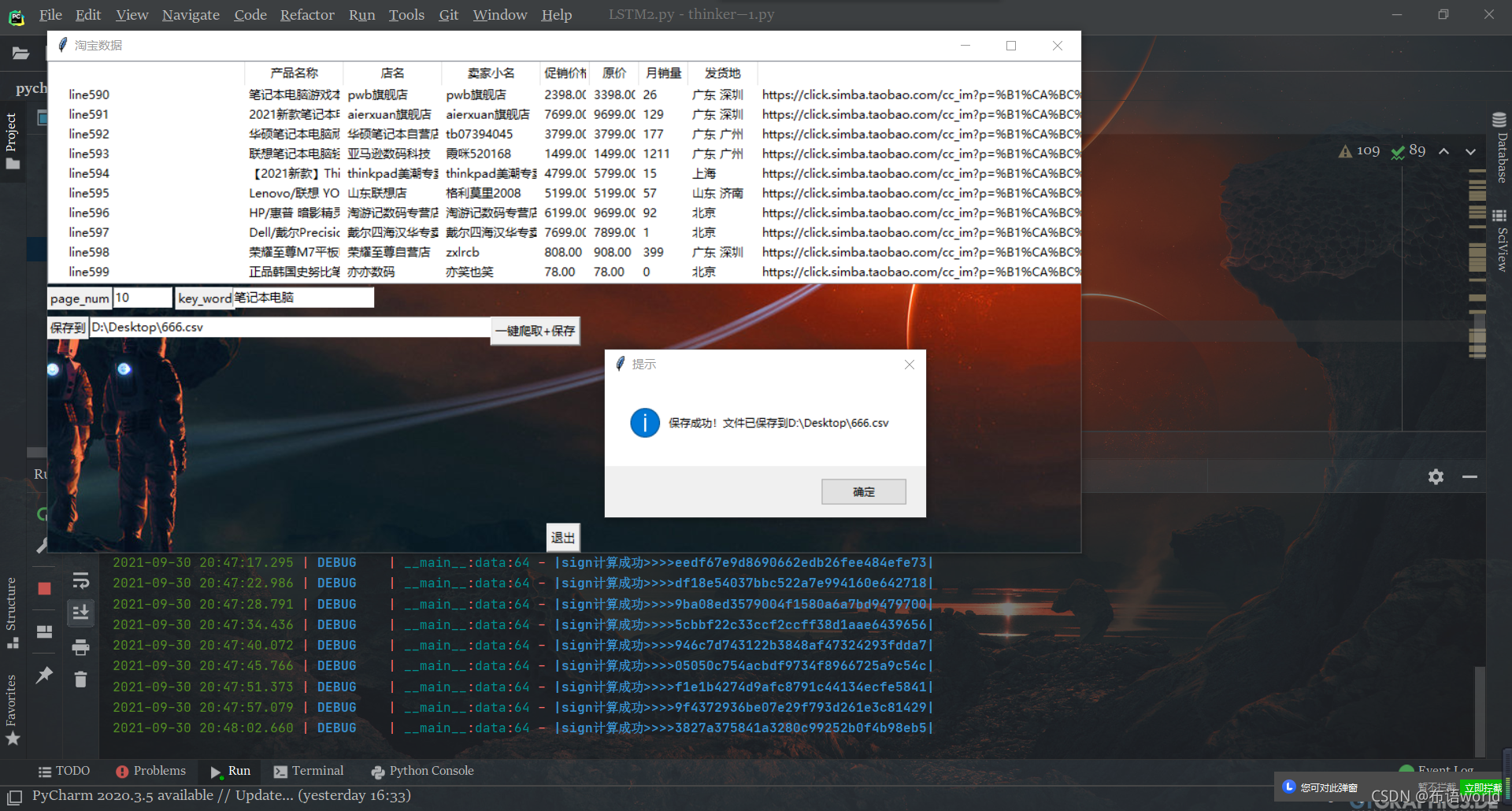Select the line590 row
The image size is (1512, 811).
pyautogui.click(x=564, y=94)
